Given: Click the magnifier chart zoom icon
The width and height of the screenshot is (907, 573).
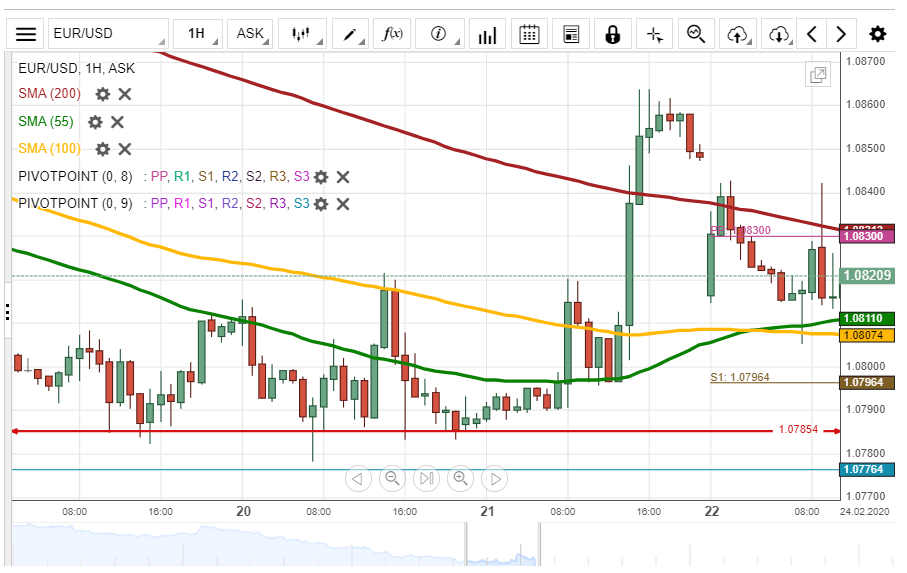Looking at the screenshot, I should [x=696, y=34].
